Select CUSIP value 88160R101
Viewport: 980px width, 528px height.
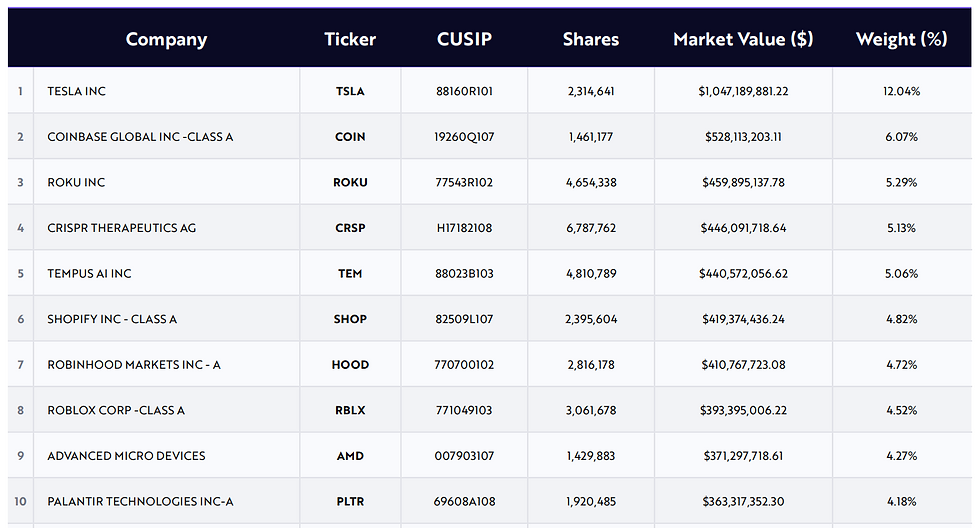pos(464,91)
